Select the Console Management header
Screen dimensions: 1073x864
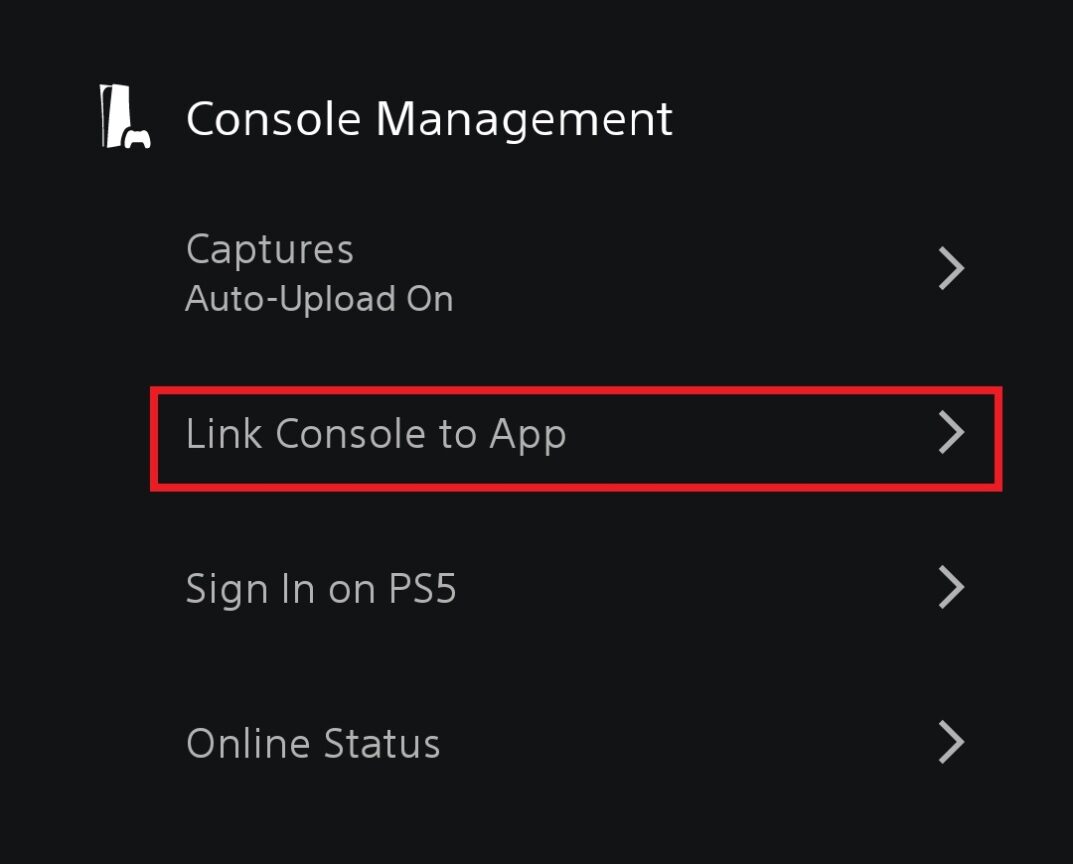[430, 118]
